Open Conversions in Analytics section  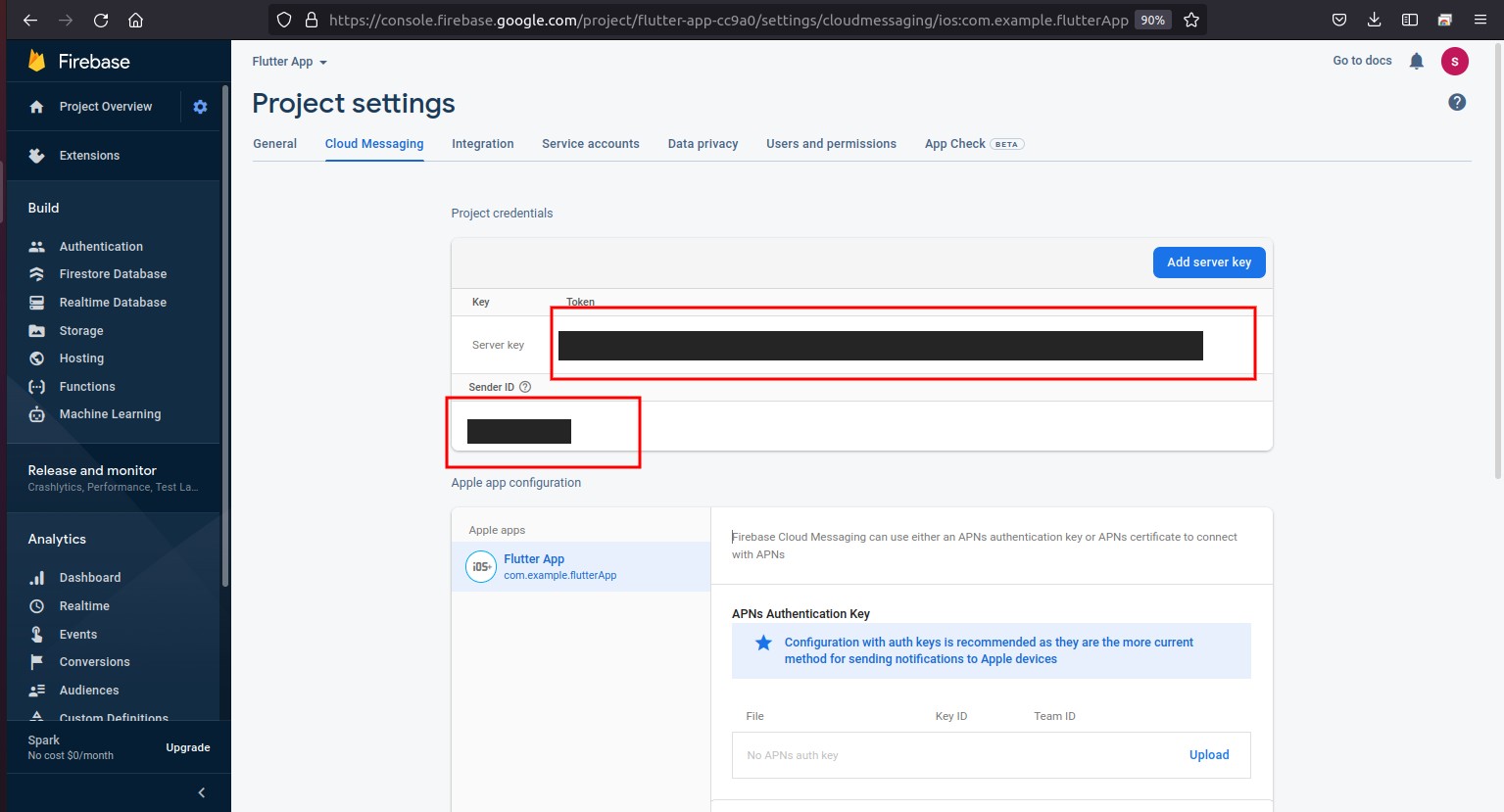pyautogui.click(x=94, y=662)
